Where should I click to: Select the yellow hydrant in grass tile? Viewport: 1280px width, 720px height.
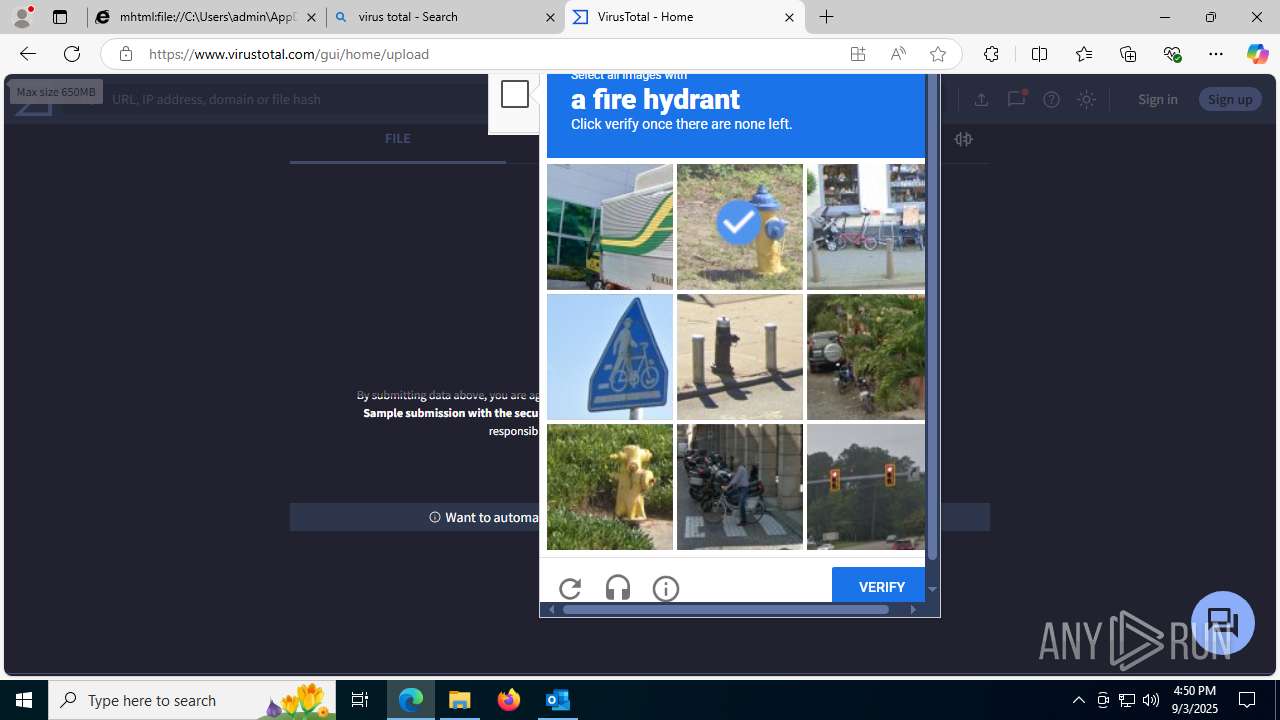[x=610, y=487]
